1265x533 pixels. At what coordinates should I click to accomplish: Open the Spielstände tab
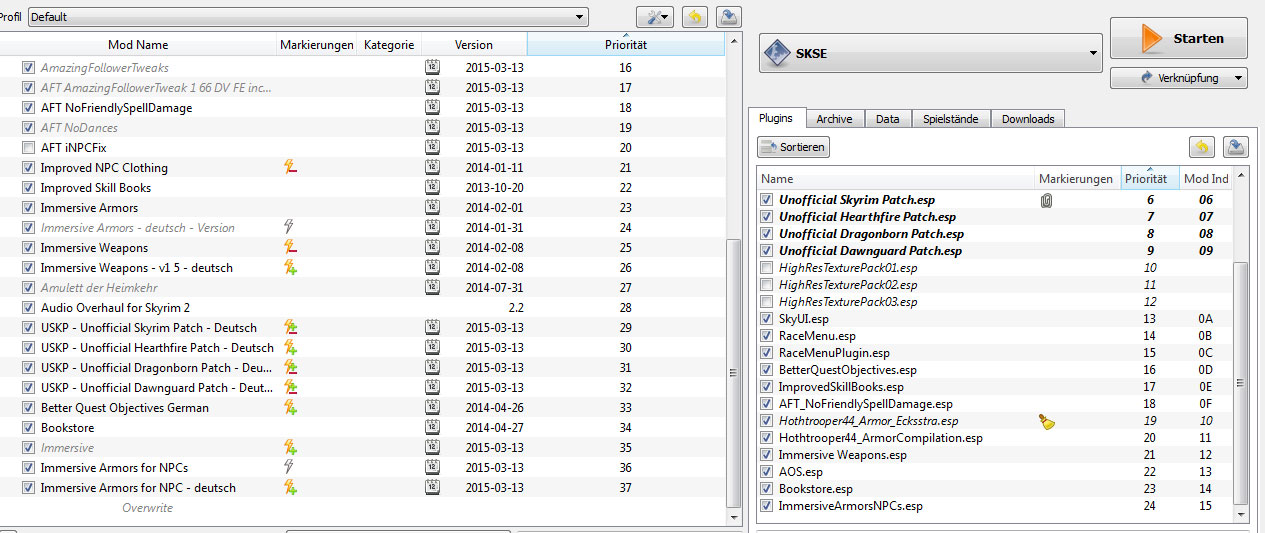click(951, 119)
